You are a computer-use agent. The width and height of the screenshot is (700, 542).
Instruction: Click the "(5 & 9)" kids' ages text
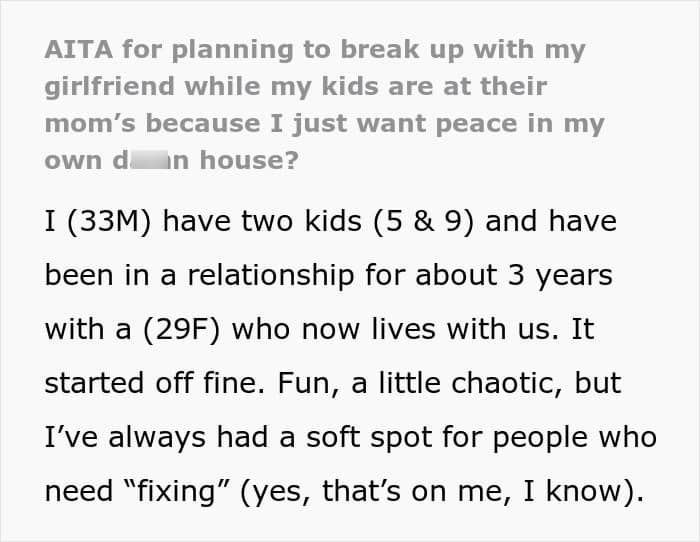tap(423, 221)
